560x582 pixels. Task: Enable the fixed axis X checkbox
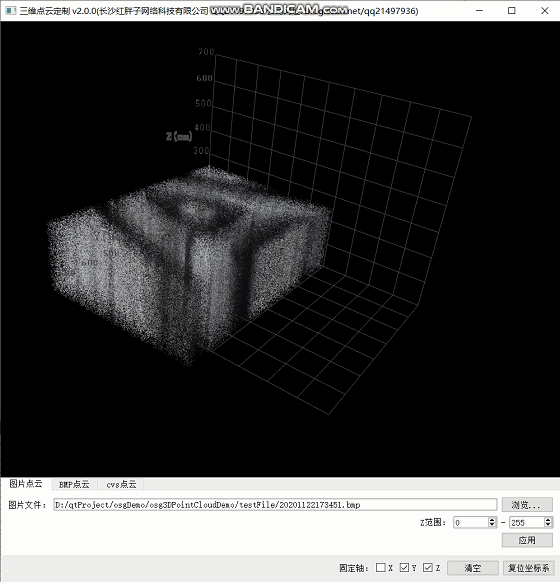[x=380, y=568]
